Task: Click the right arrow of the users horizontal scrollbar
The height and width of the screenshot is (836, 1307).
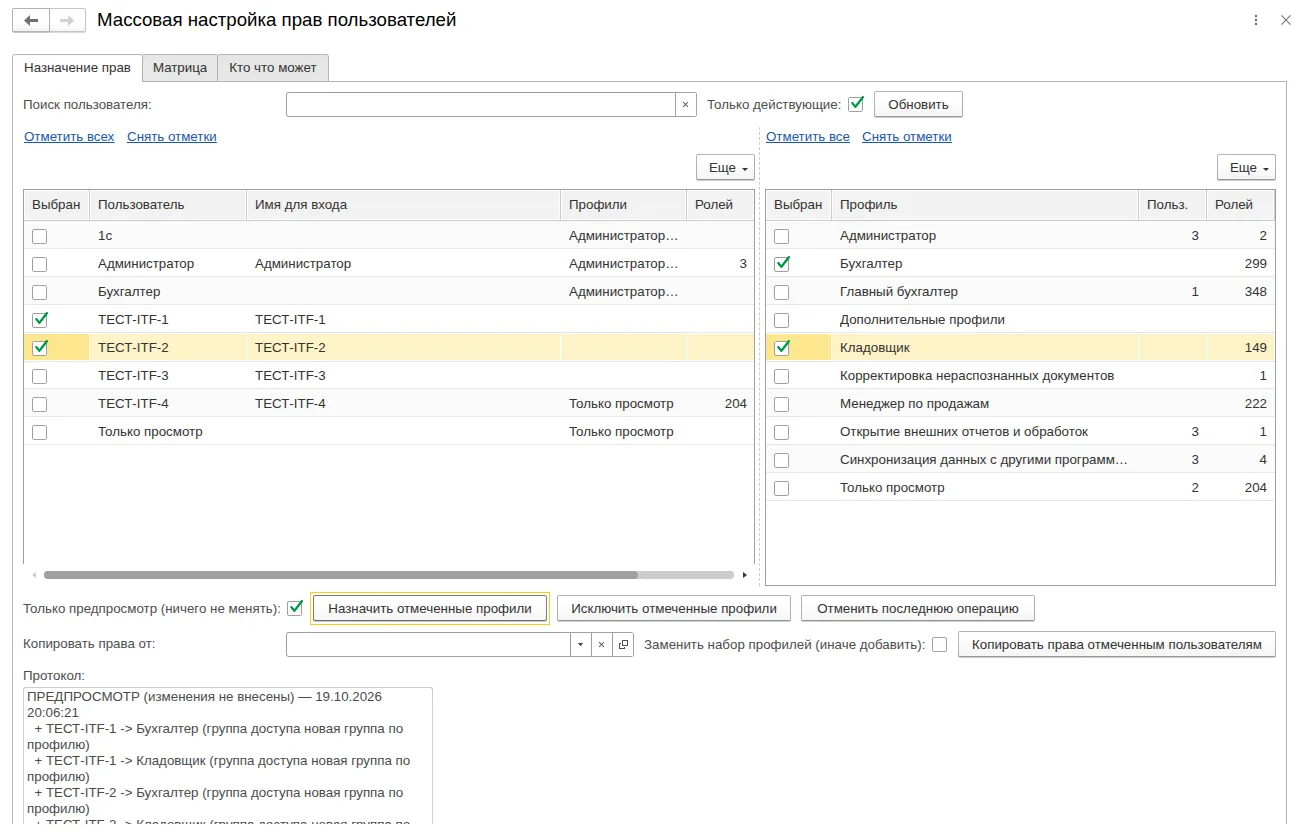Action: click(x=744, y=575)
